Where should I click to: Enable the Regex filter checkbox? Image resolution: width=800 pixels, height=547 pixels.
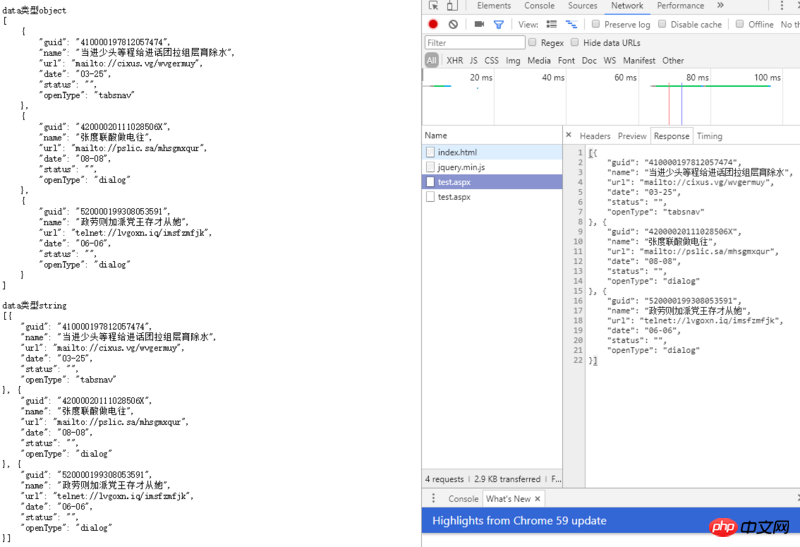pyautogui.click(x=531, y=43)
